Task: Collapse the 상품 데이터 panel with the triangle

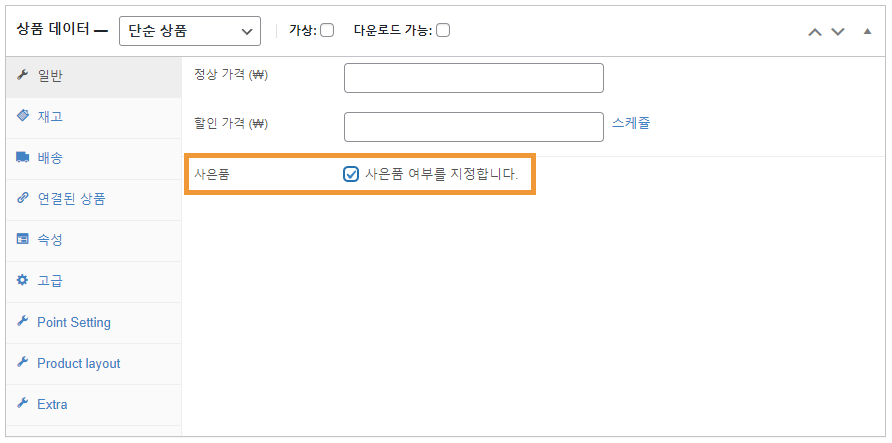Action: coord(868,31)
